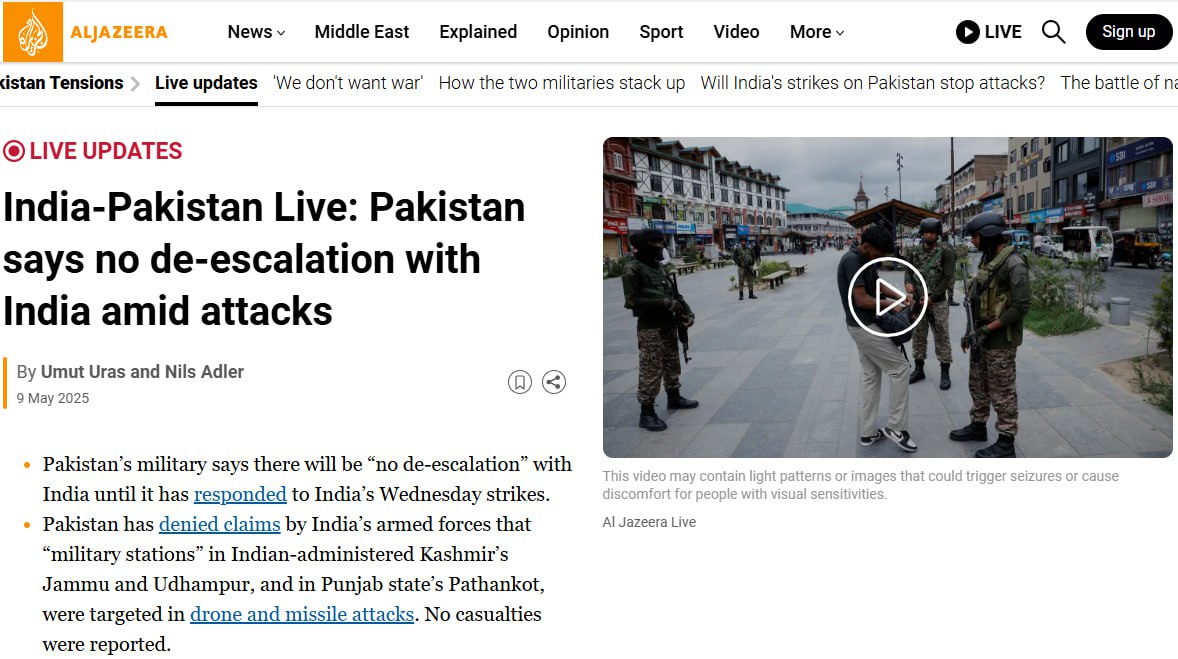Image resolution: width=1178 pixels, height=659 pixels.
Task: Follow the 'responded' hyperlink
Action: pyautogui.click(x=240, y=494)
